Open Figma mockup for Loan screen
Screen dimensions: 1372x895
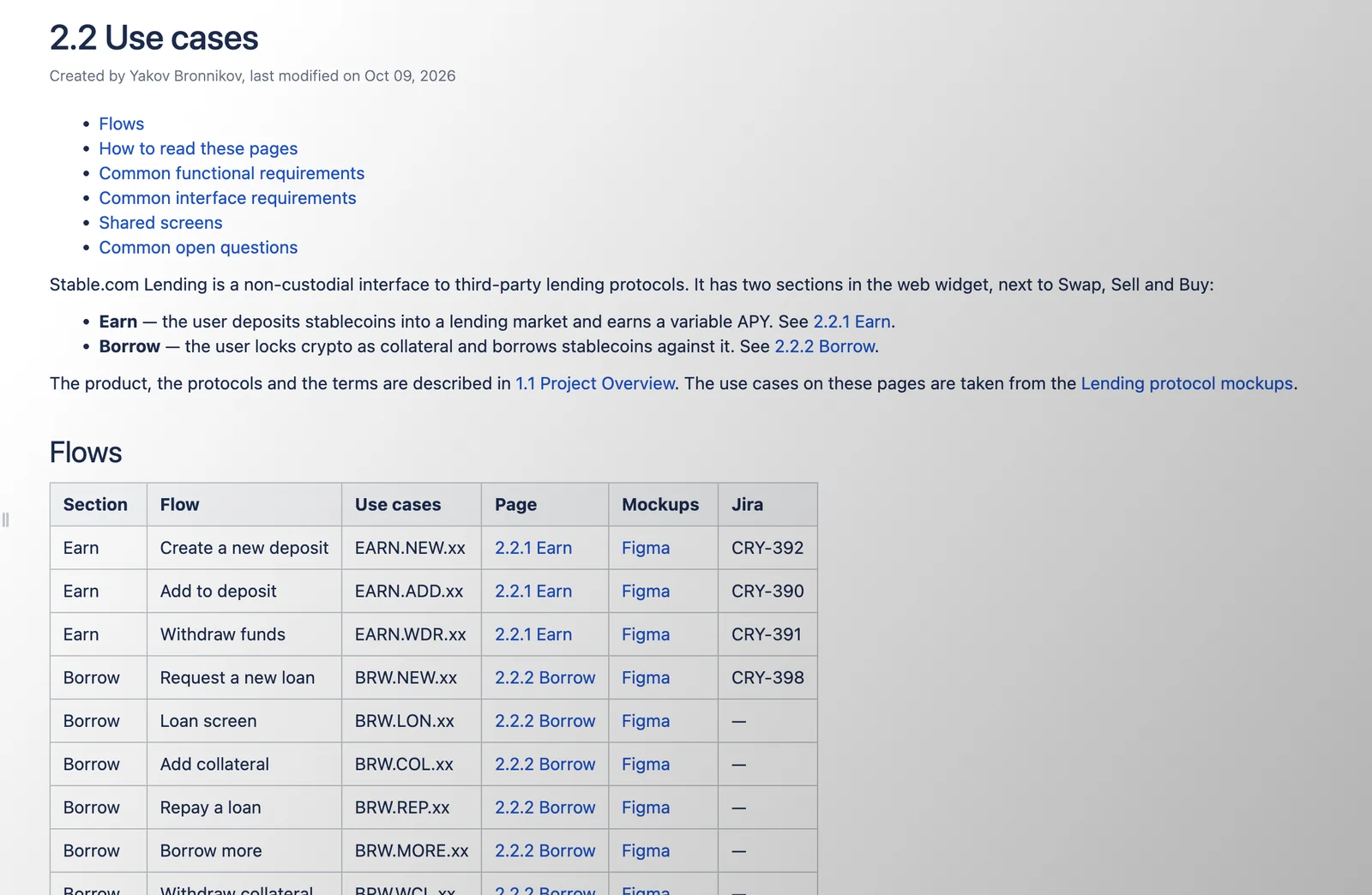(646, 721)
